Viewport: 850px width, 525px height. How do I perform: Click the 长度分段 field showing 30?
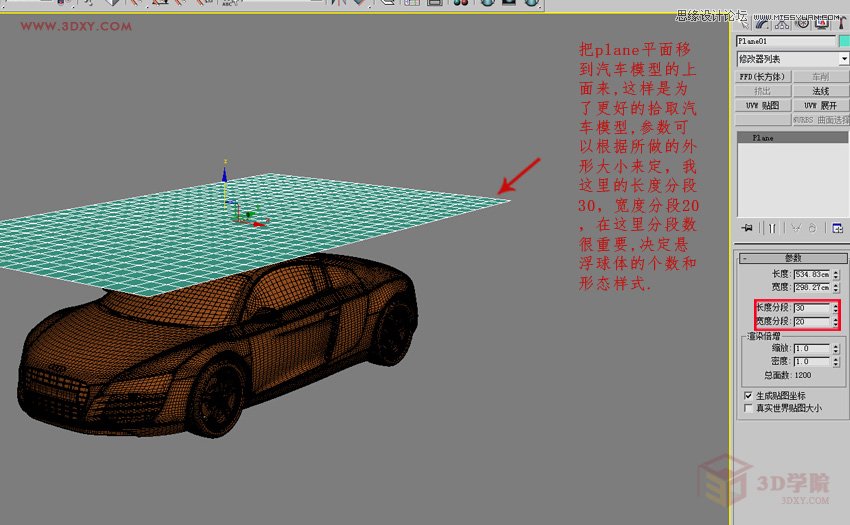click(812, 308)
